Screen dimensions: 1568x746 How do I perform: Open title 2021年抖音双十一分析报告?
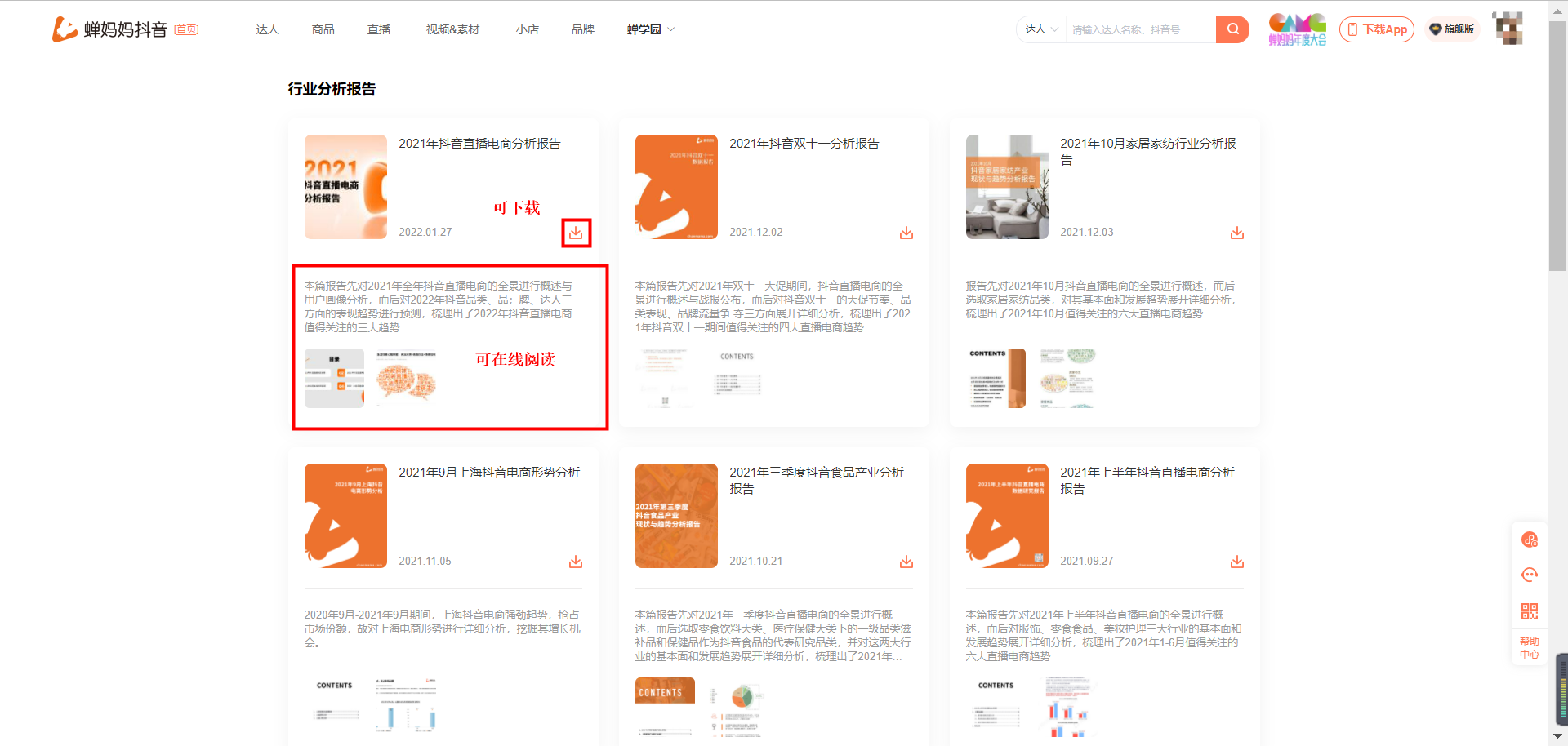(x=804, y=144)
